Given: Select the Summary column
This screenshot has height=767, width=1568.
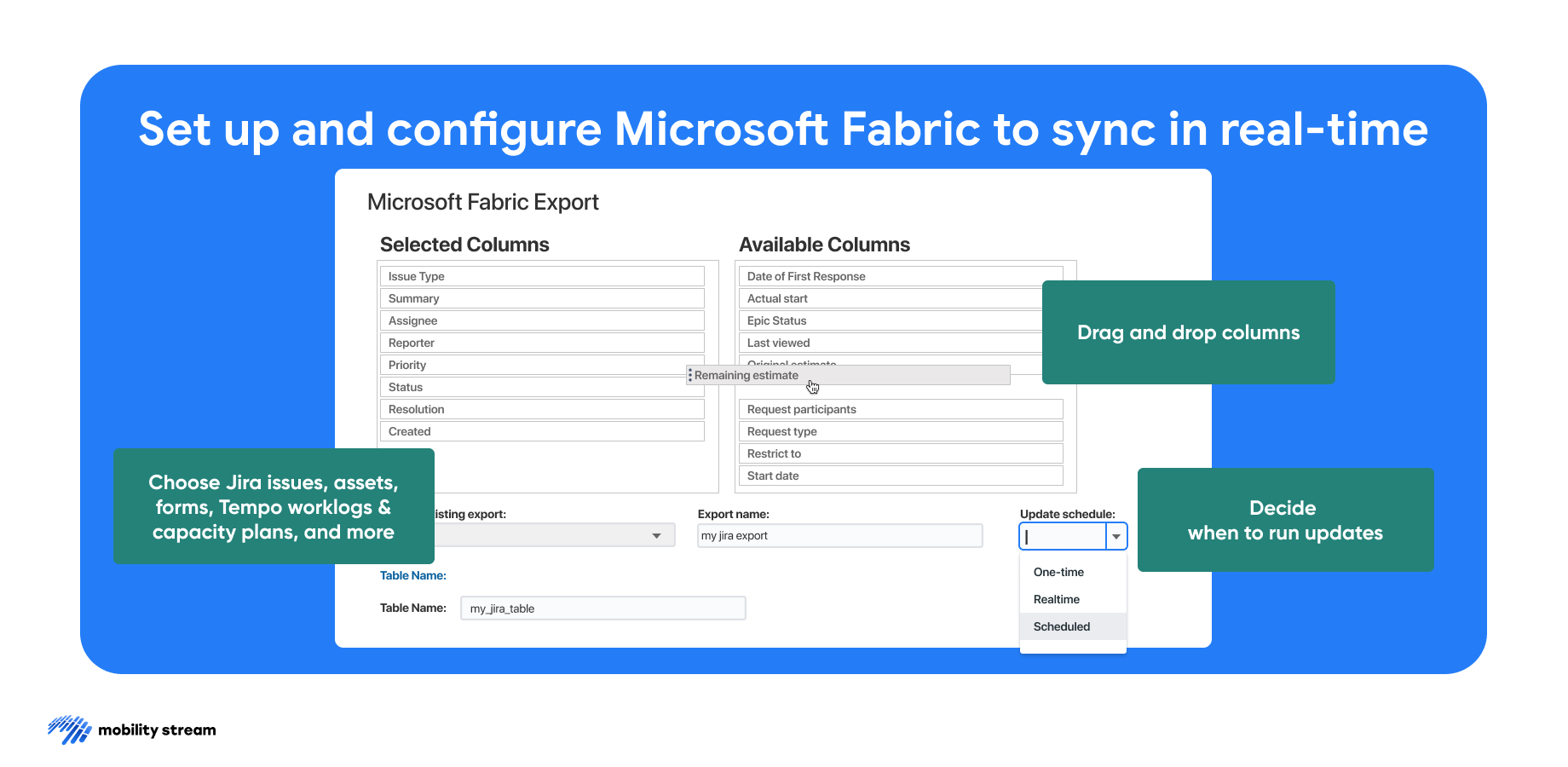Looking at the screenshot, I should [x=542, y=298].
